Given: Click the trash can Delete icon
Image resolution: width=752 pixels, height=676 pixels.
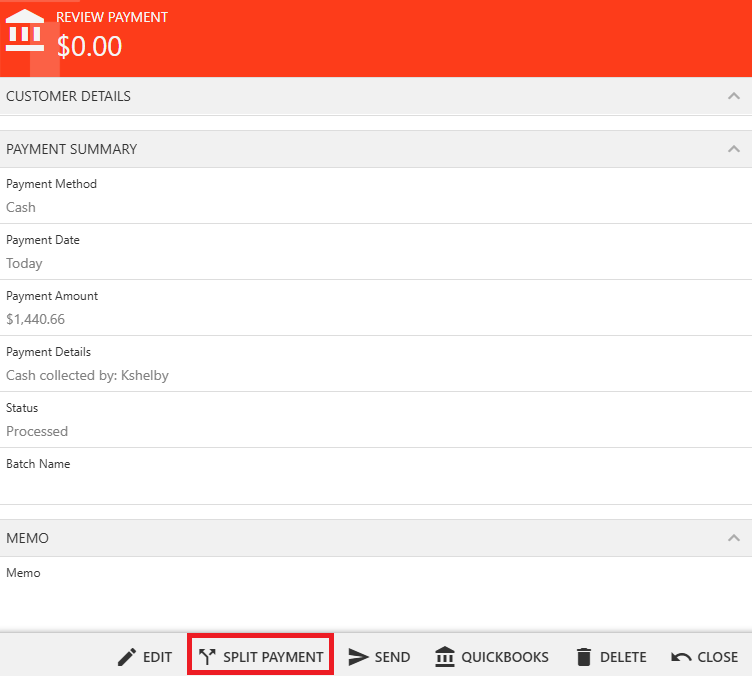Looking at the screenshot, I should tap(584, 657).
